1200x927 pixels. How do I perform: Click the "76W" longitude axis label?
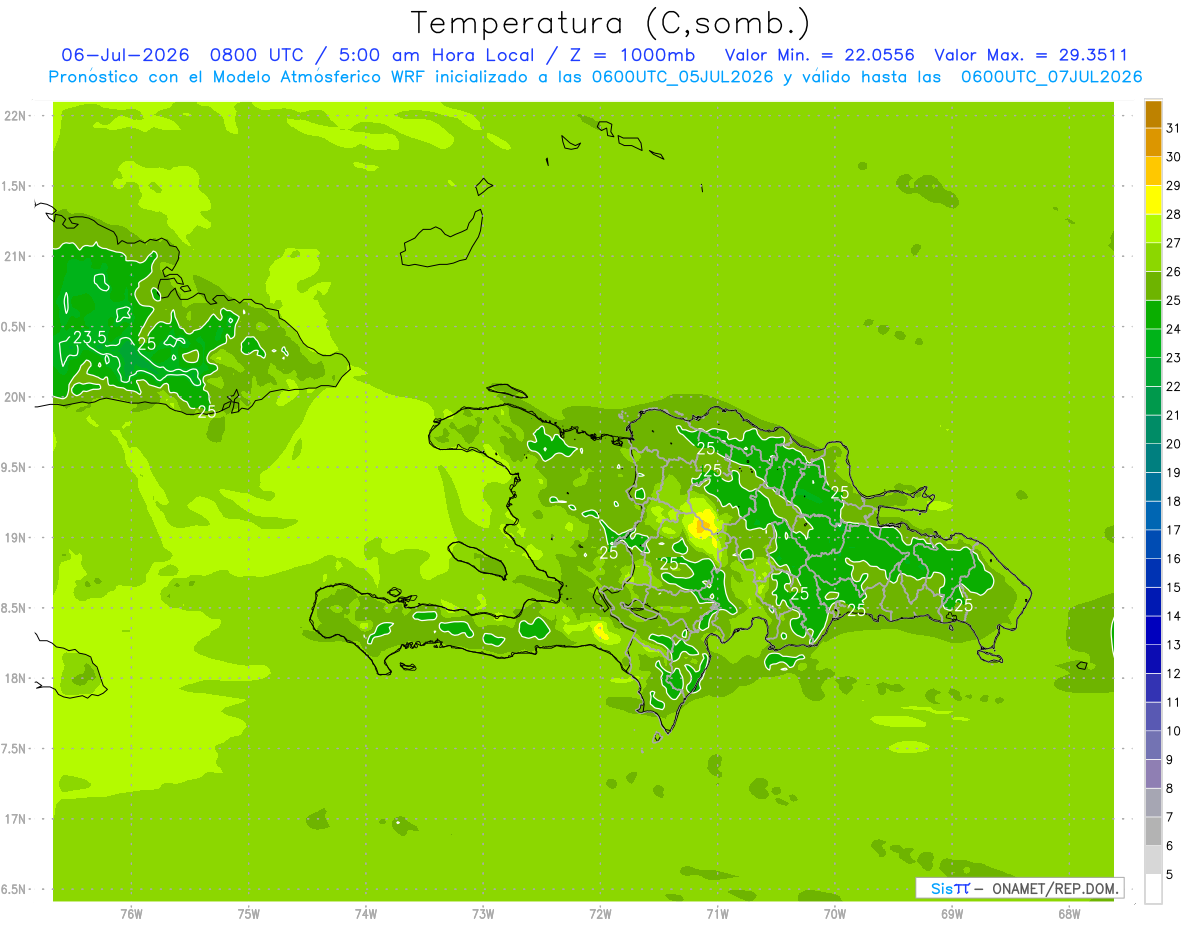(x=131, y=914)
